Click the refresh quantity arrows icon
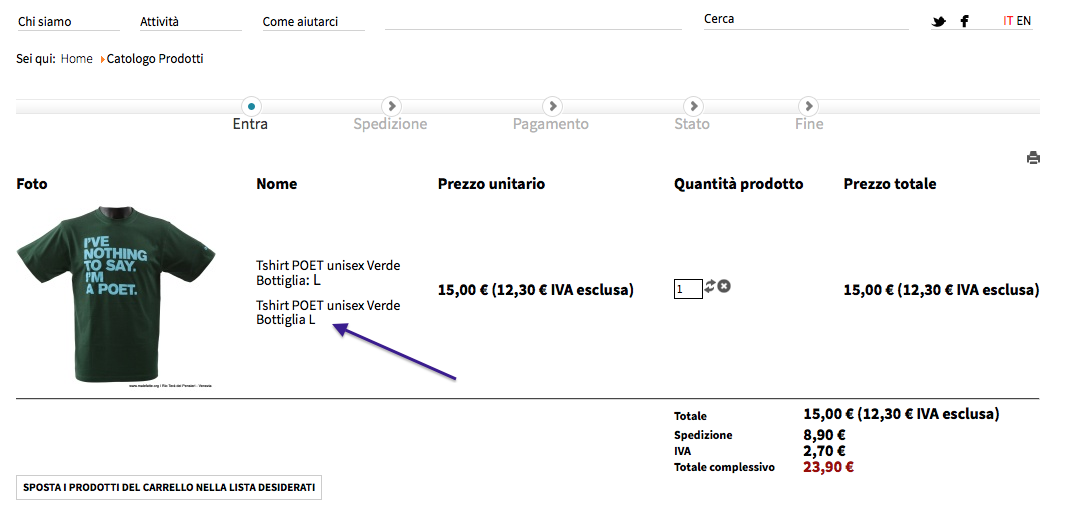Viewport: 1069px width, 508px height. (710, 287)
